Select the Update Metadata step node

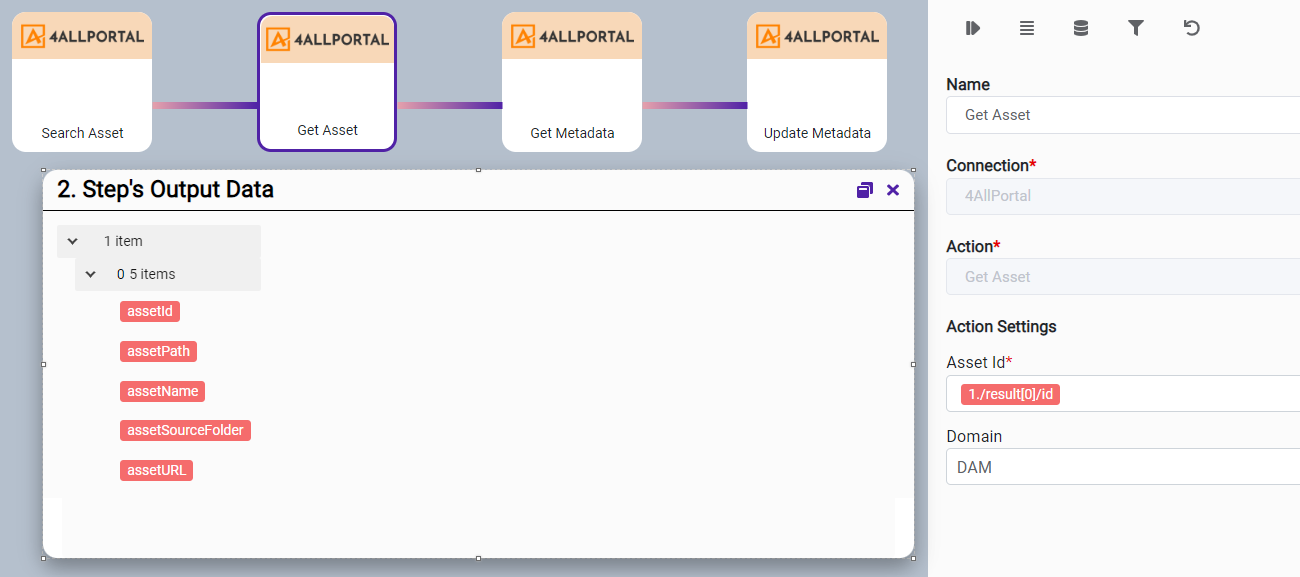817,82
